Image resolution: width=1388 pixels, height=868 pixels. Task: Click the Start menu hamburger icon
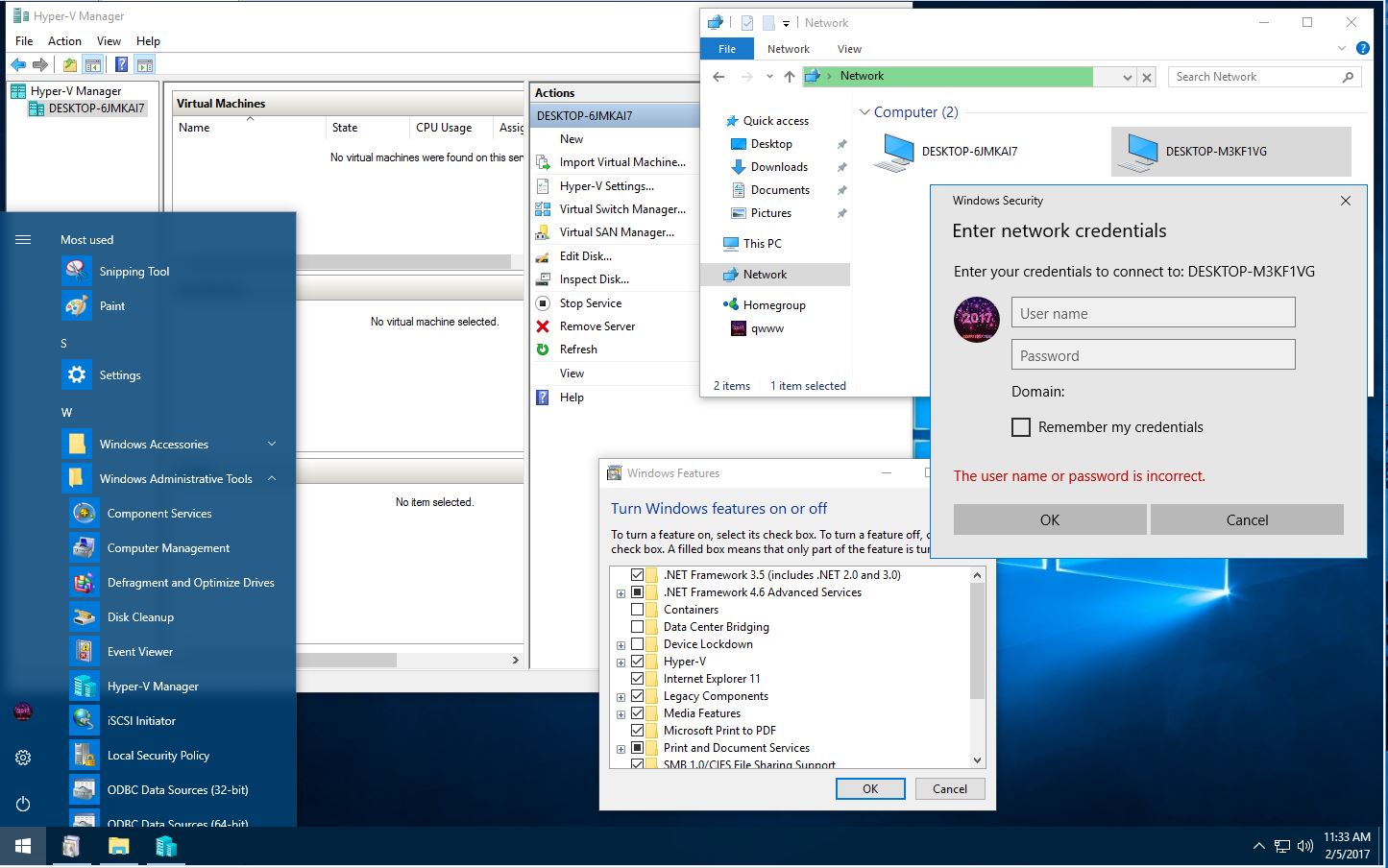(x=23, y=240)
